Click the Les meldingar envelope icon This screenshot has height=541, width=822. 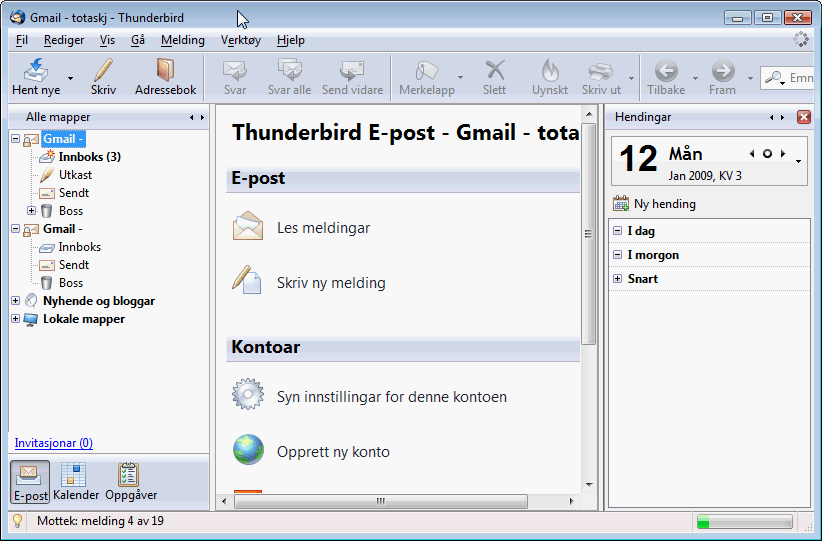[247, 226]
